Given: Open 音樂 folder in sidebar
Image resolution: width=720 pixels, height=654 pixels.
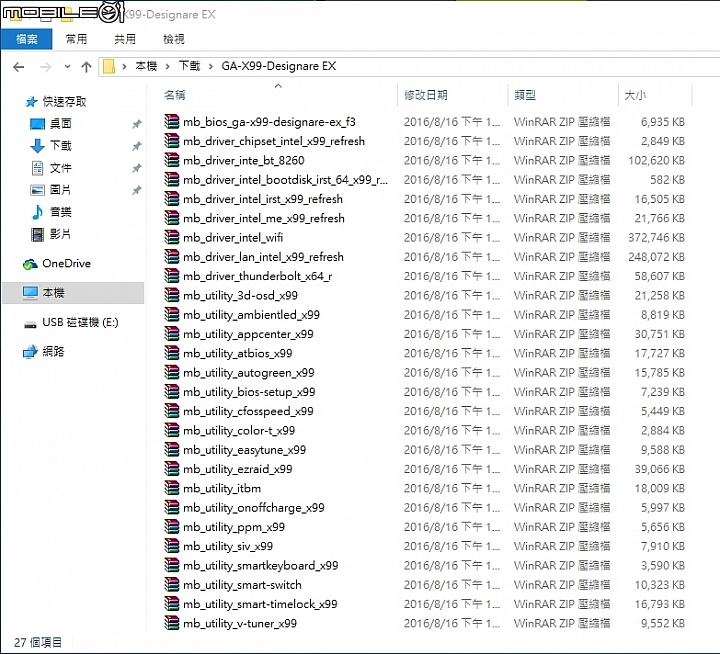Looking at the screenshot, I should [61, 212].
